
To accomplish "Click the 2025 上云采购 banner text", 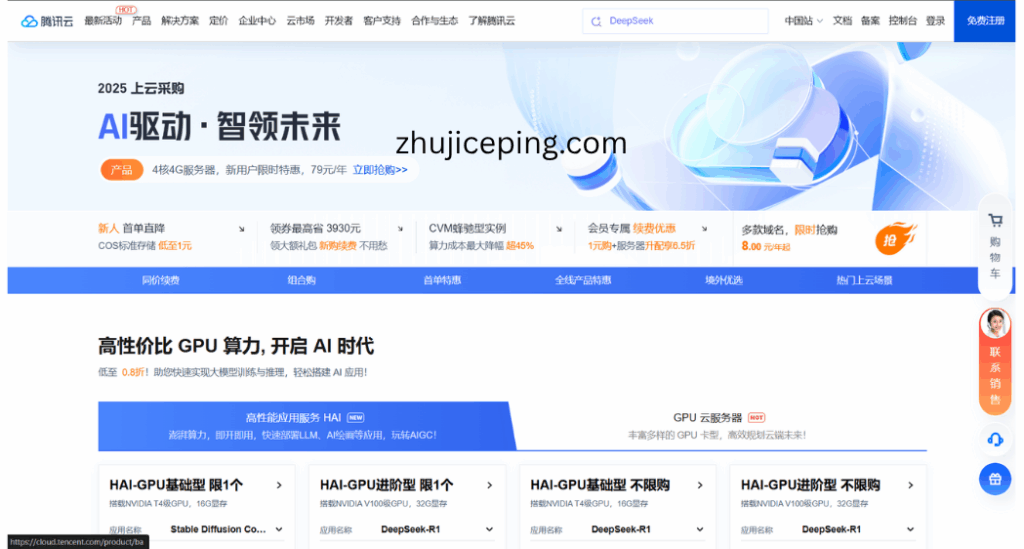I will click(140, 89).
